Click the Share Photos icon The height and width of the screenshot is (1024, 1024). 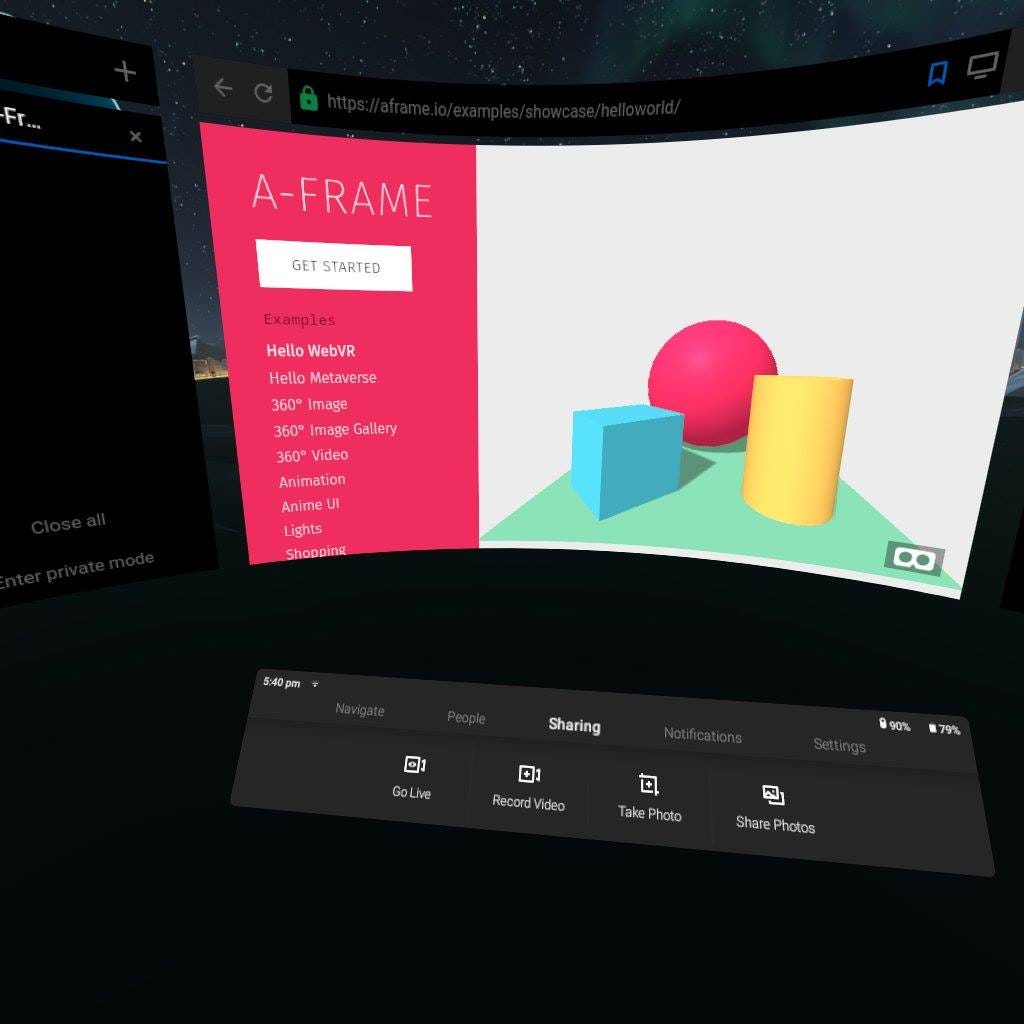773,795
